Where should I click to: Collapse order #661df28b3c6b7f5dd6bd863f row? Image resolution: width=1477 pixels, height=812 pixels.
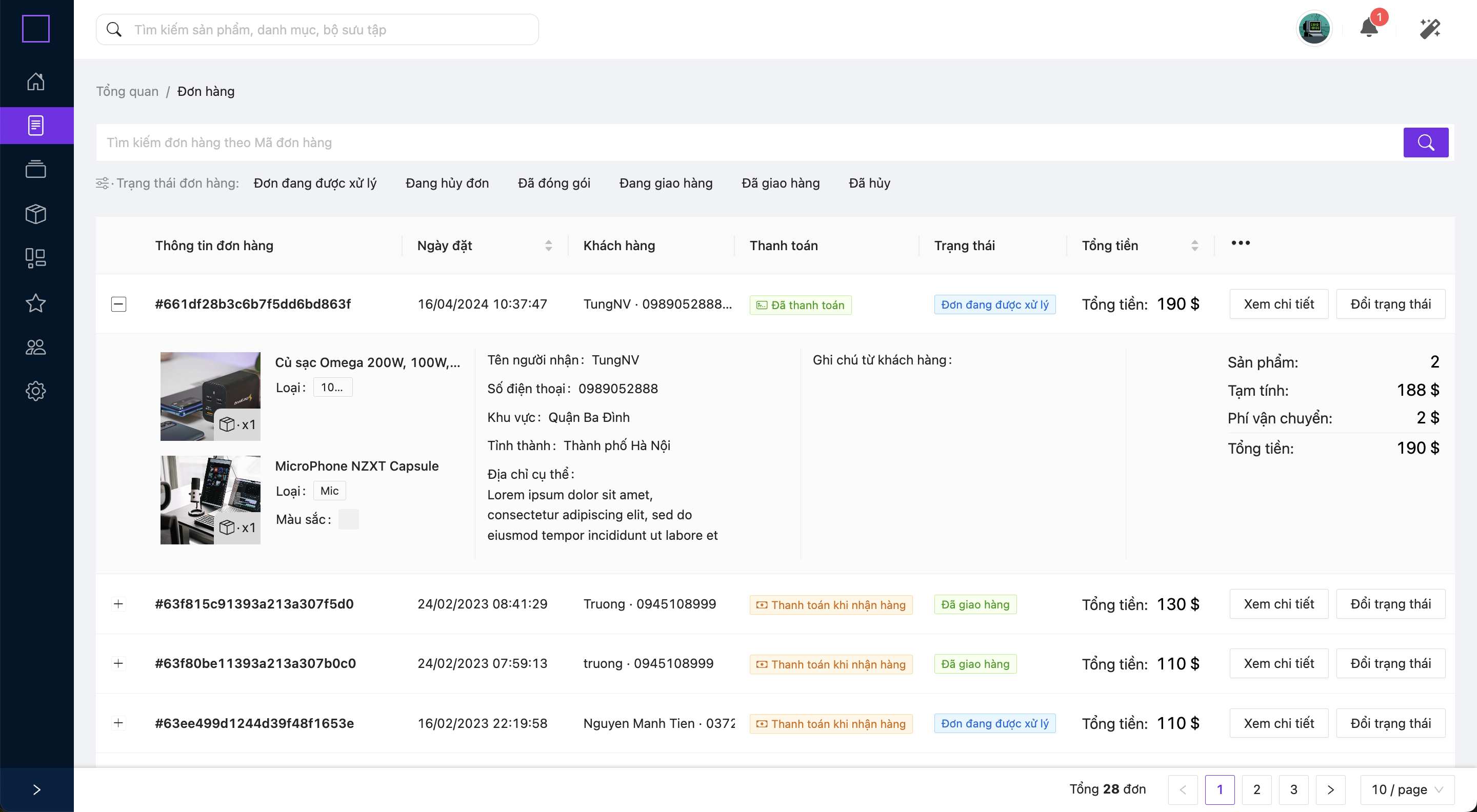(x=118, y=303)
